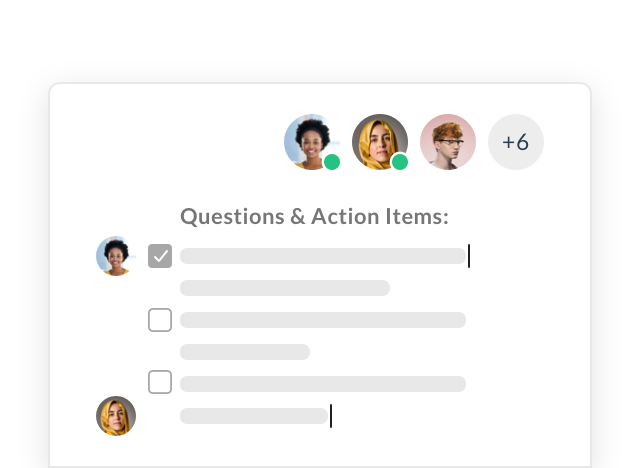Select the second line under the checked item
The image size is (640, 468).
284,288
